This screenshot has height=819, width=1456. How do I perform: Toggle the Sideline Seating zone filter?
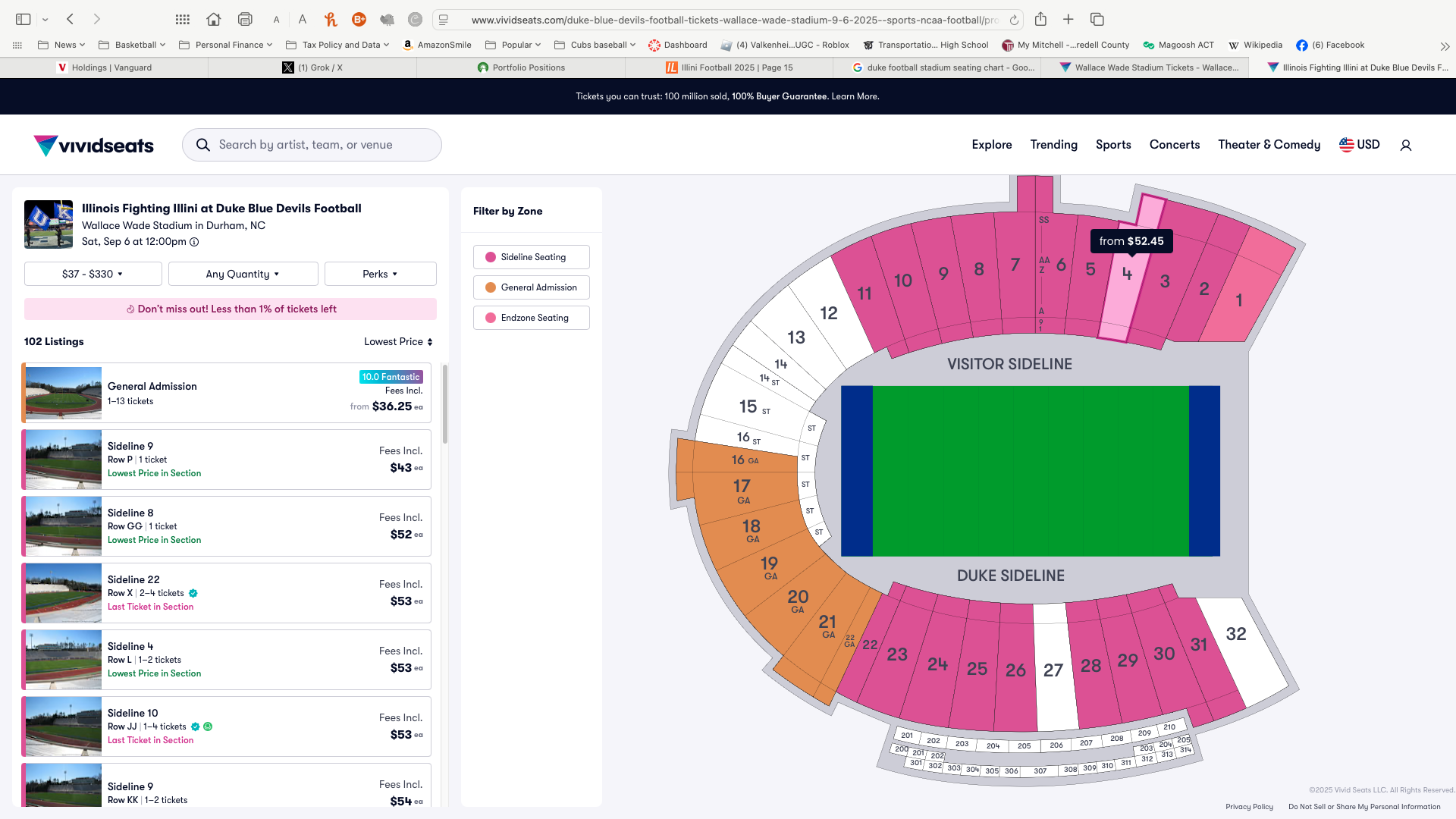[x=532, y=257]
